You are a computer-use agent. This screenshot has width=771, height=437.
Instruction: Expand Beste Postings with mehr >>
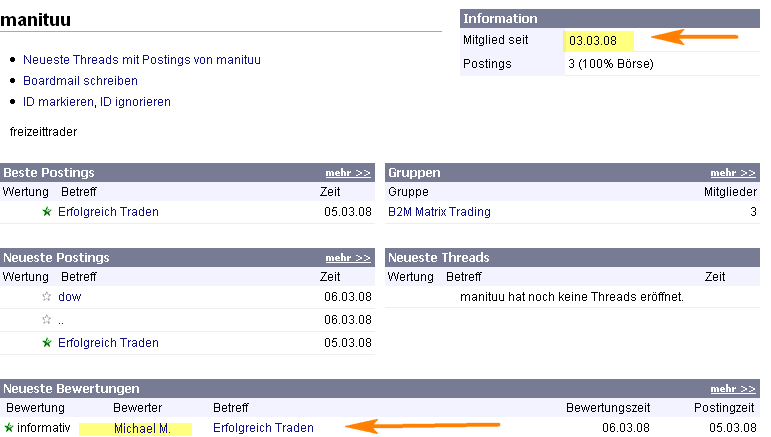pyautogui.click(x=348, y=173)
